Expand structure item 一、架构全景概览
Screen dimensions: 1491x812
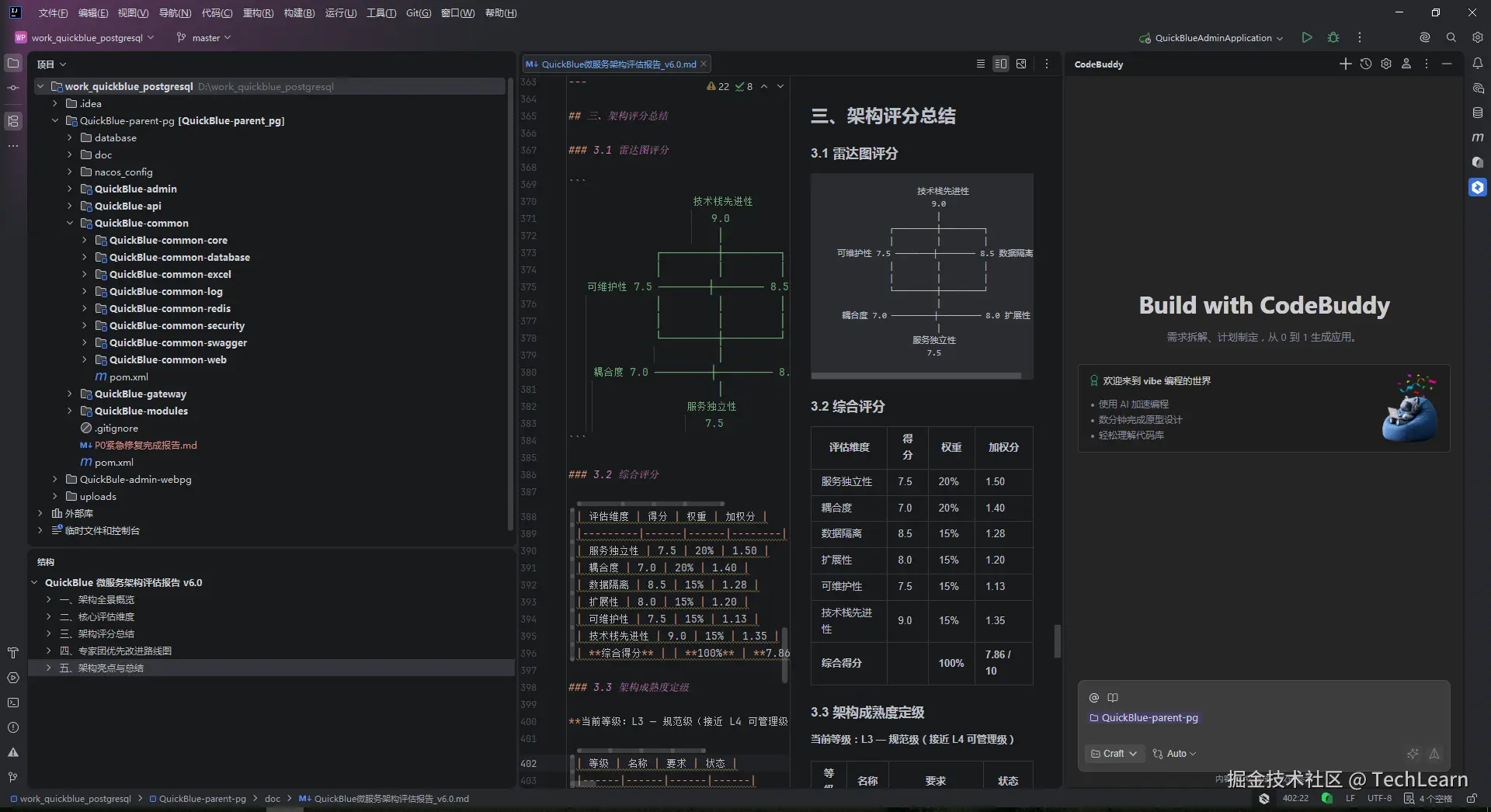click(x=48, y=599)
